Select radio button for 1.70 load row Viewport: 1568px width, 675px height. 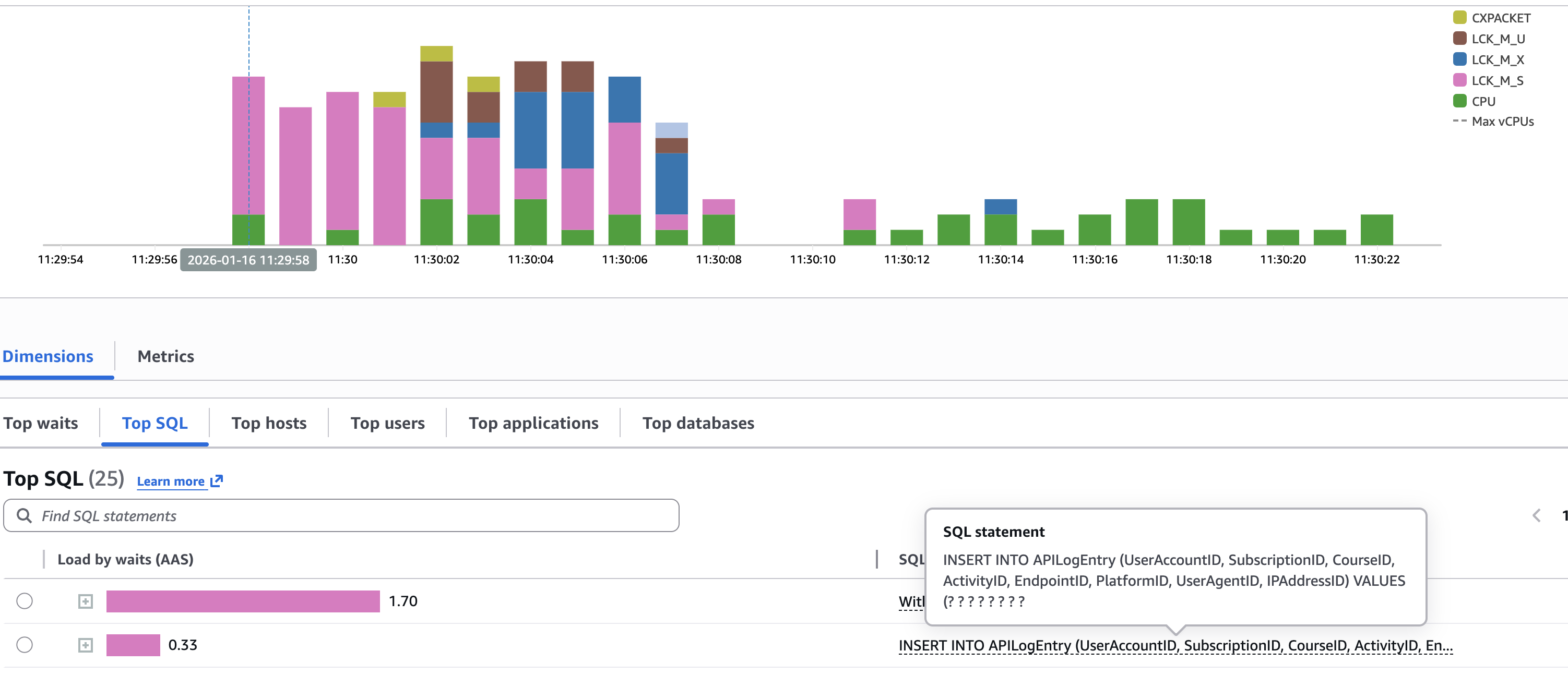pos(25,601)
